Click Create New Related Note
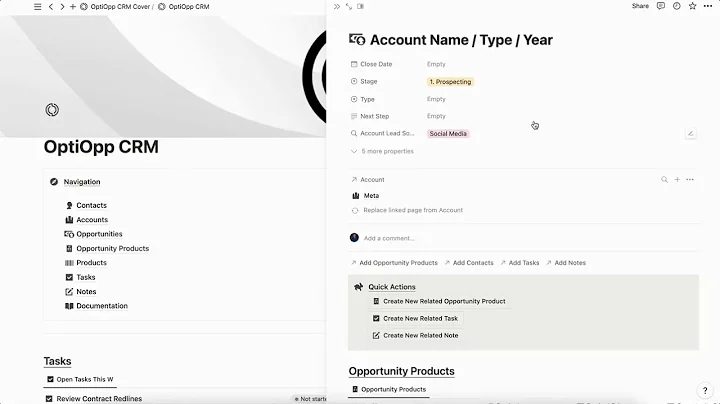This screenshot has width=720, height=404. point(416,336)
